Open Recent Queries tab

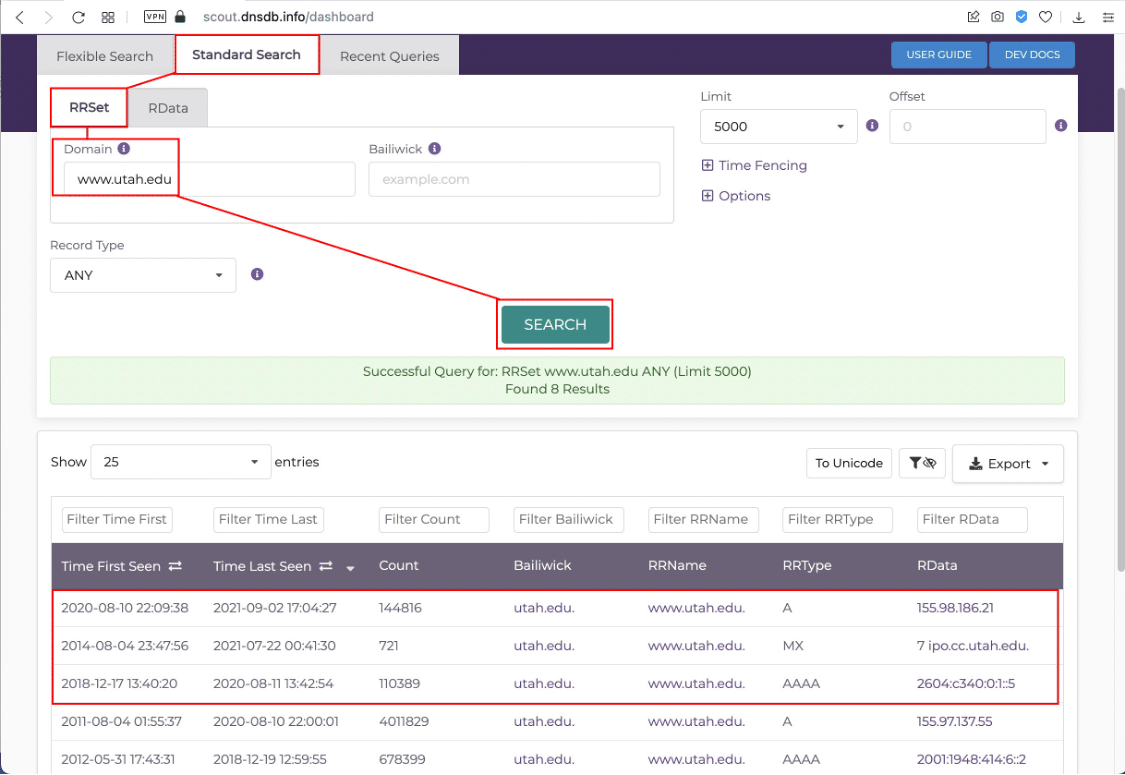coord(390,55)
